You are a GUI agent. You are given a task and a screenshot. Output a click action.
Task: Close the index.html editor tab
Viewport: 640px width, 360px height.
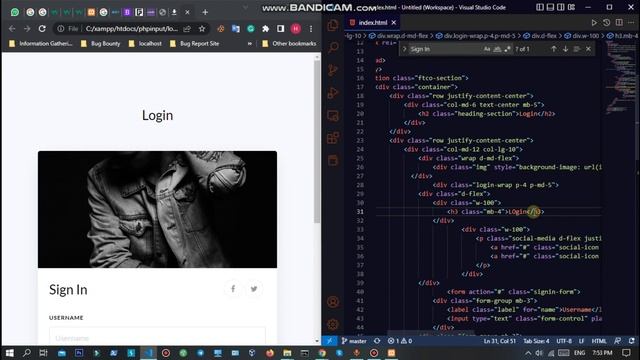393,22
